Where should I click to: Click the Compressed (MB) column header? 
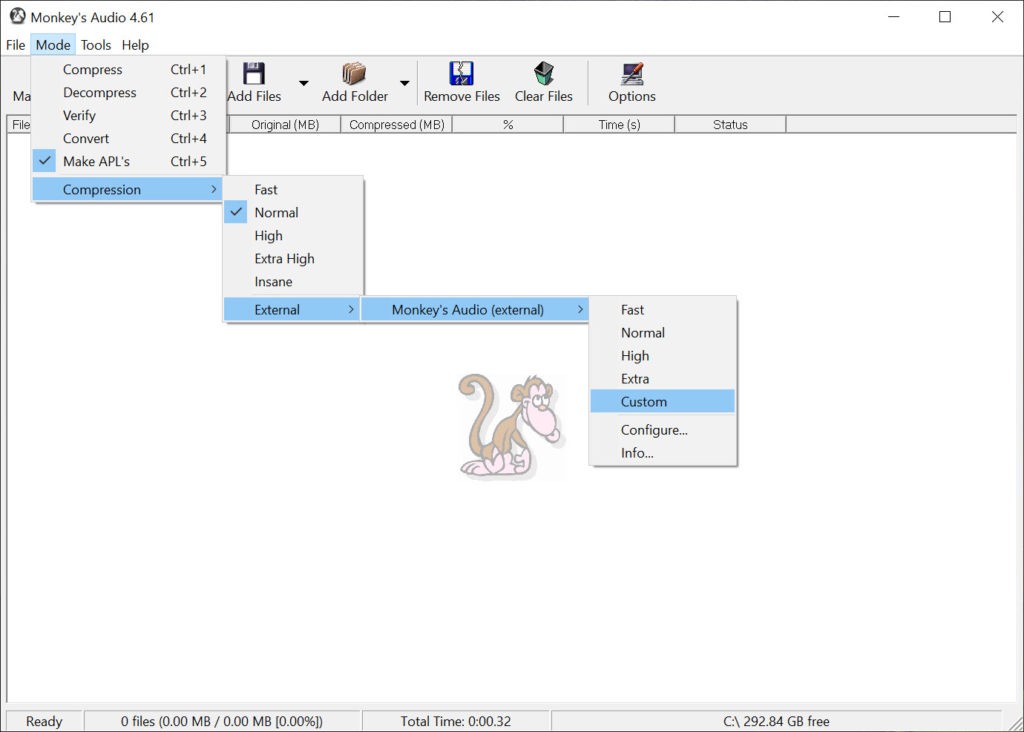click(x=396, y=125)
